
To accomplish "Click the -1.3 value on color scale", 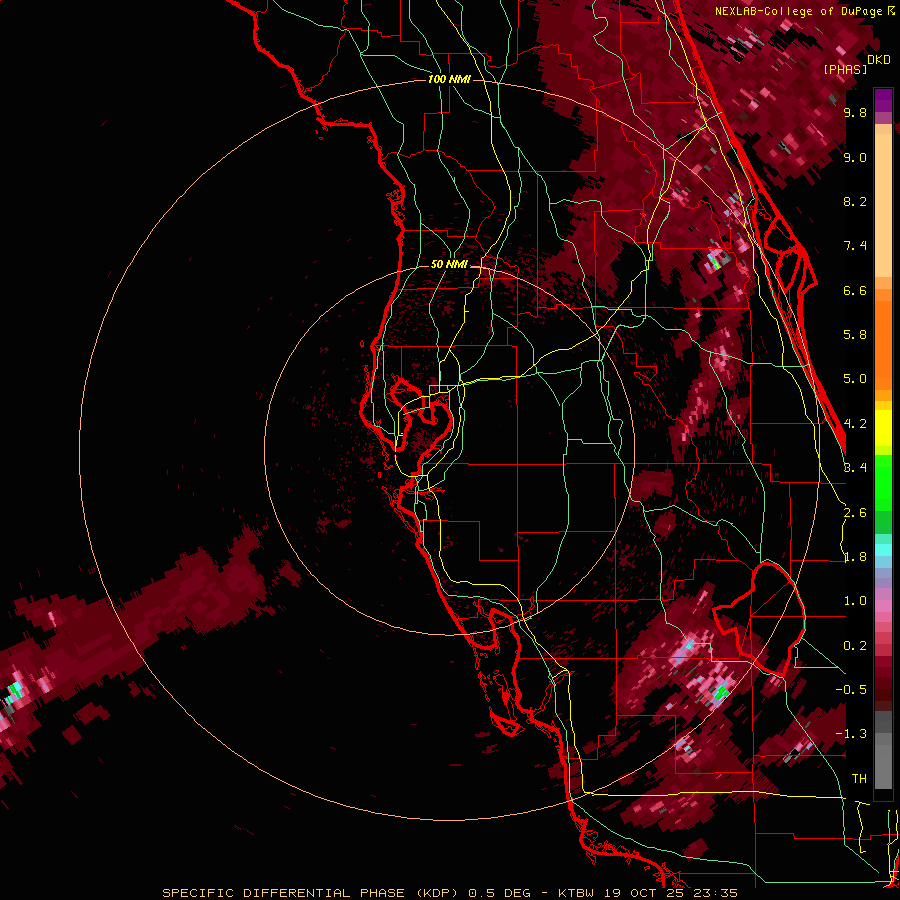I will point(851,734).
